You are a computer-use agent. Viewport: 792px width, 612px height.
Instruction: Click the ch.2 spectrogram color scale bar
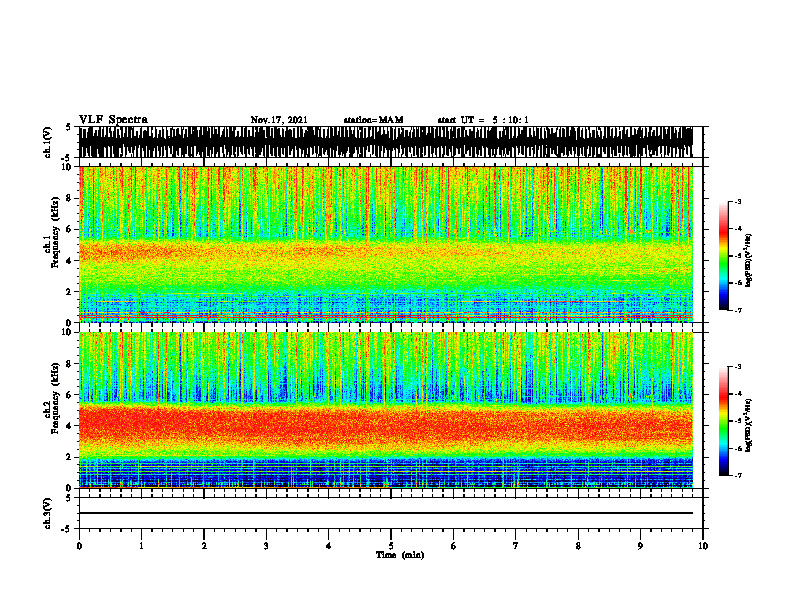click(724, 421)
